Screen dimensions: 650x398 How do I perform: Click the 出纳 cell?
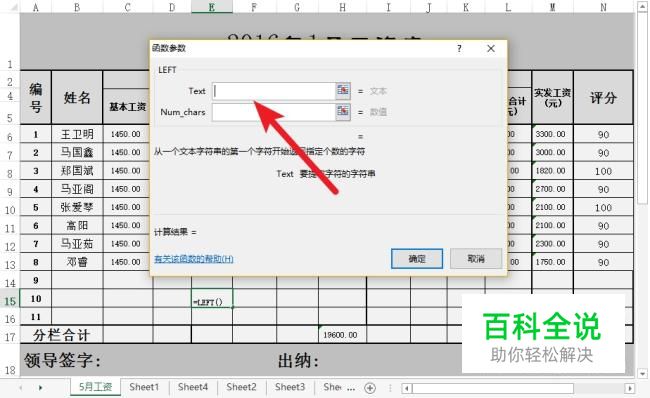click(x=298, y=360)
